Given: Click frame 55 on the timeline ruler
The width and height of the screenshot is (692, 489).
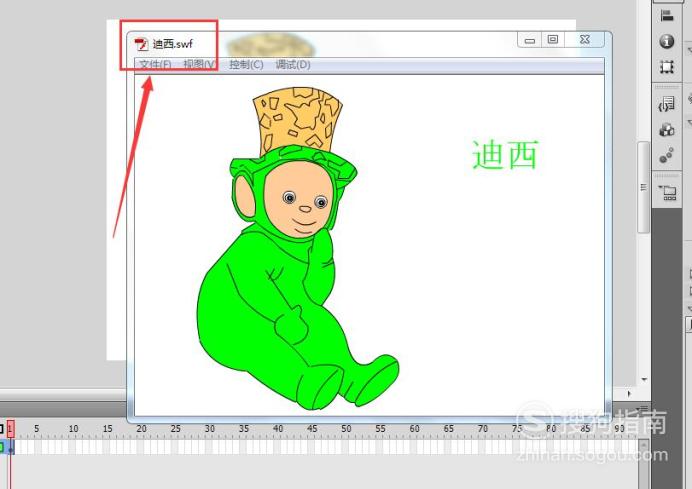Looking at the screenshot, I should coord(380,429).
